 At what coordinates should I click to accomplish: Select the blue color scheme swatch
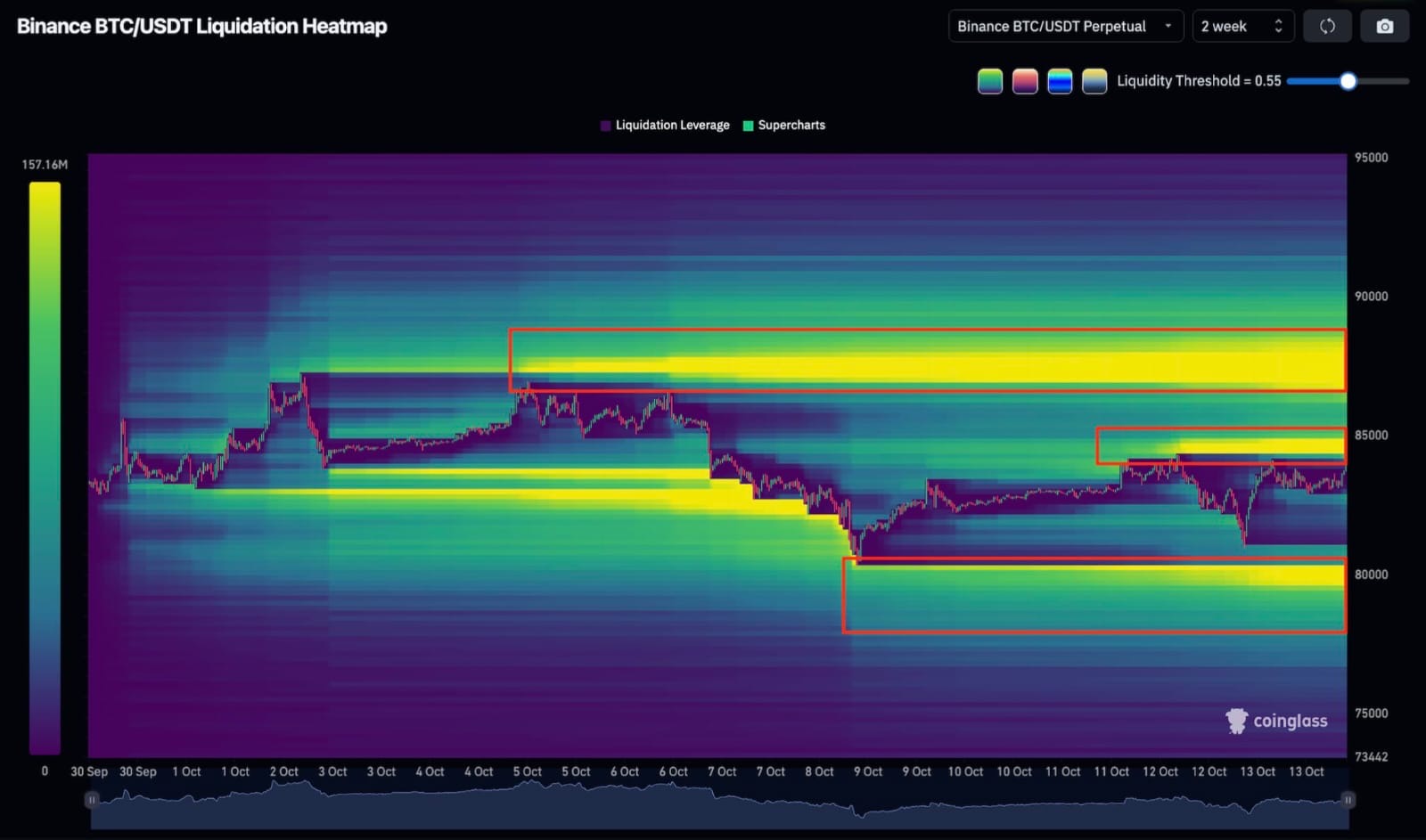tap(1060, 81)
